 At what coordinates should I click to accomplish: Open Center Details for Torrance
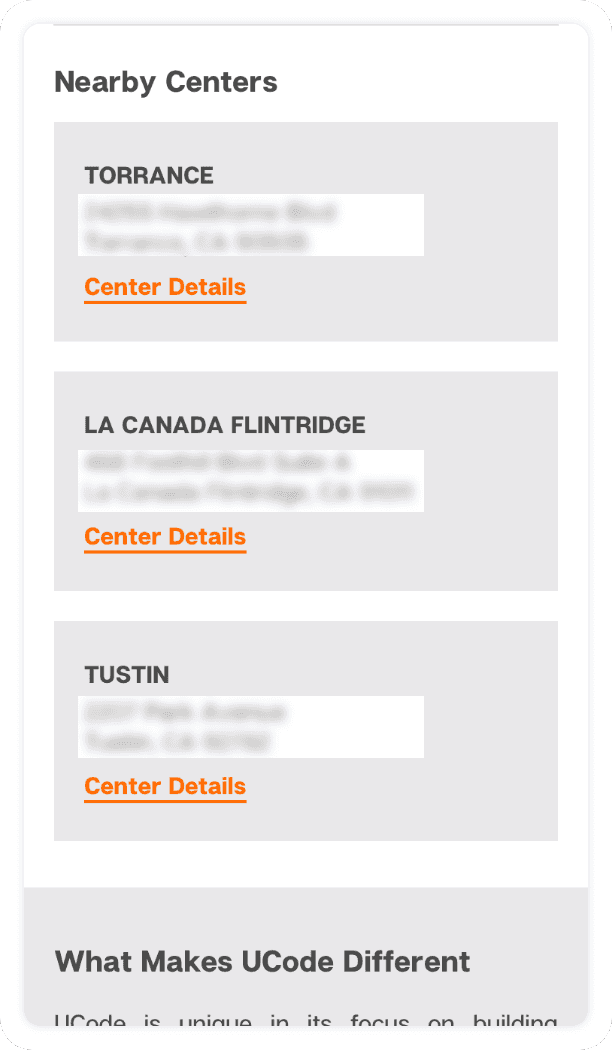[x=165, y=288]
